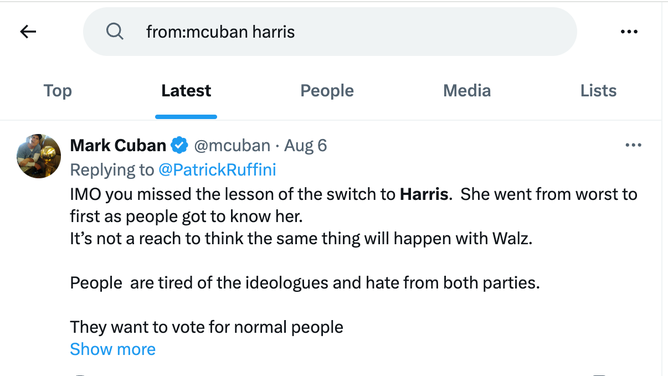
Task: Open Mark Cuban's profile avatar
Action: click(39, 156)
